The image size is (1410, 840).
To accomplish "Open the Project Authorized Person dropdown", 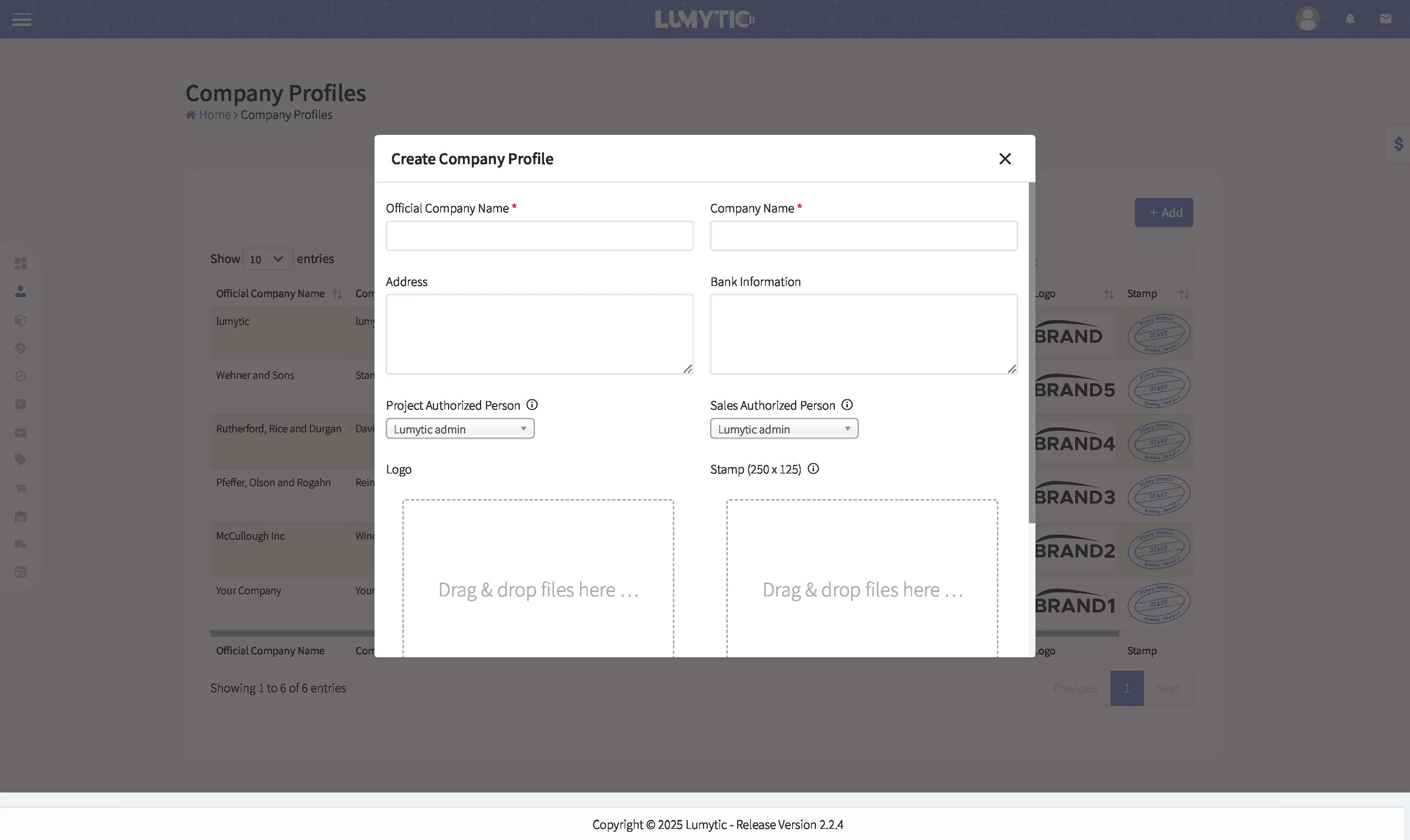I will pos(460,429).
